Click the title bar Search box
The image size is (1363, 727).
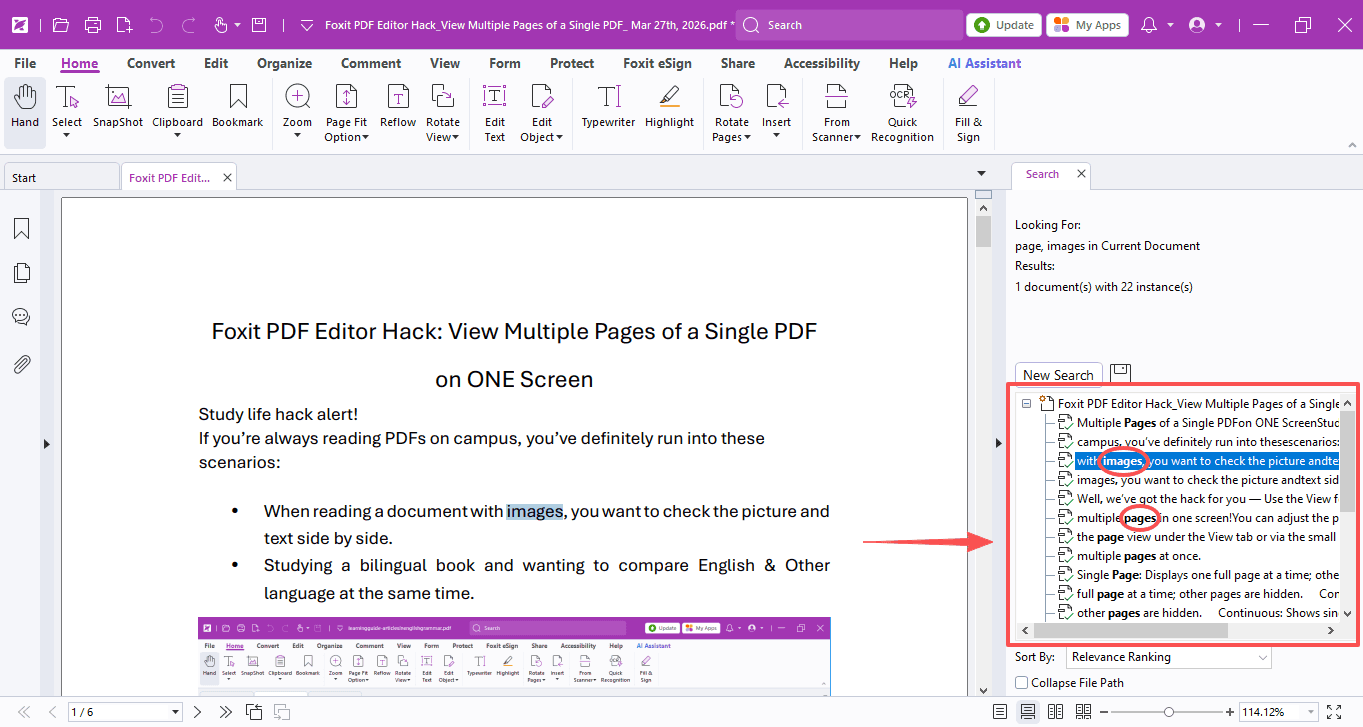[848, 25]
